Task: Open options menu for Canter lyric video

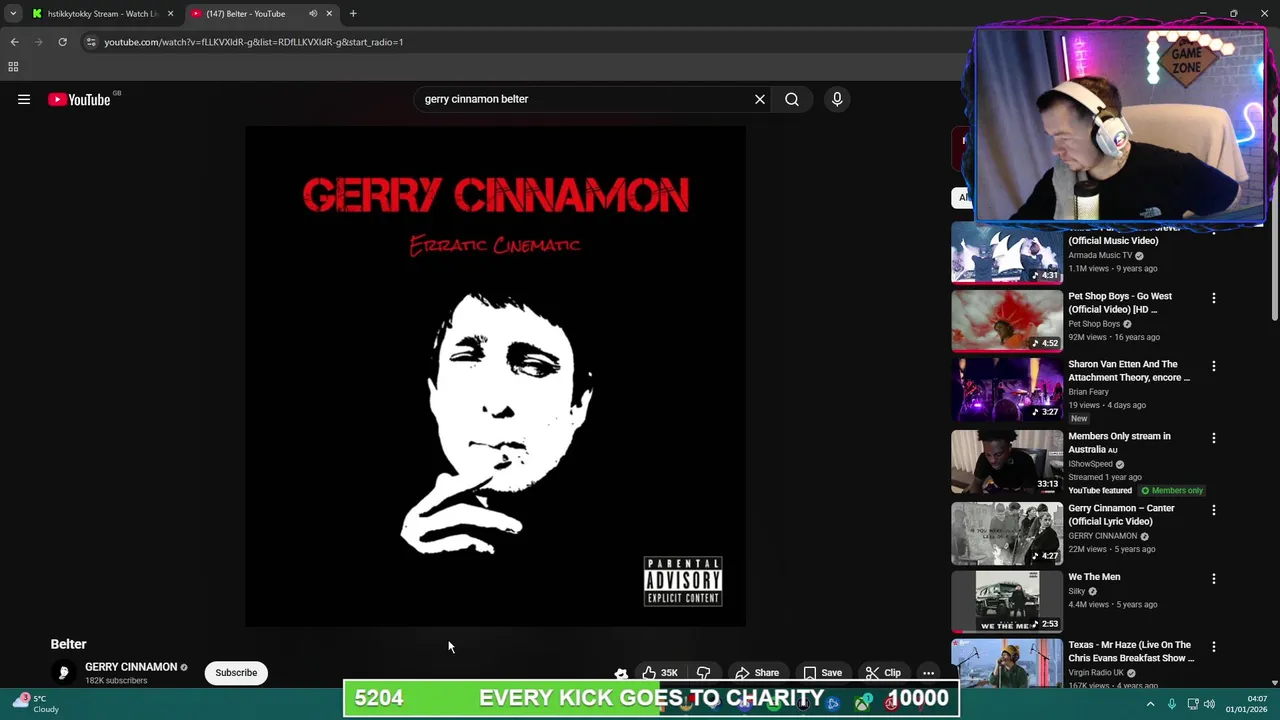Action: point(1214,510)
